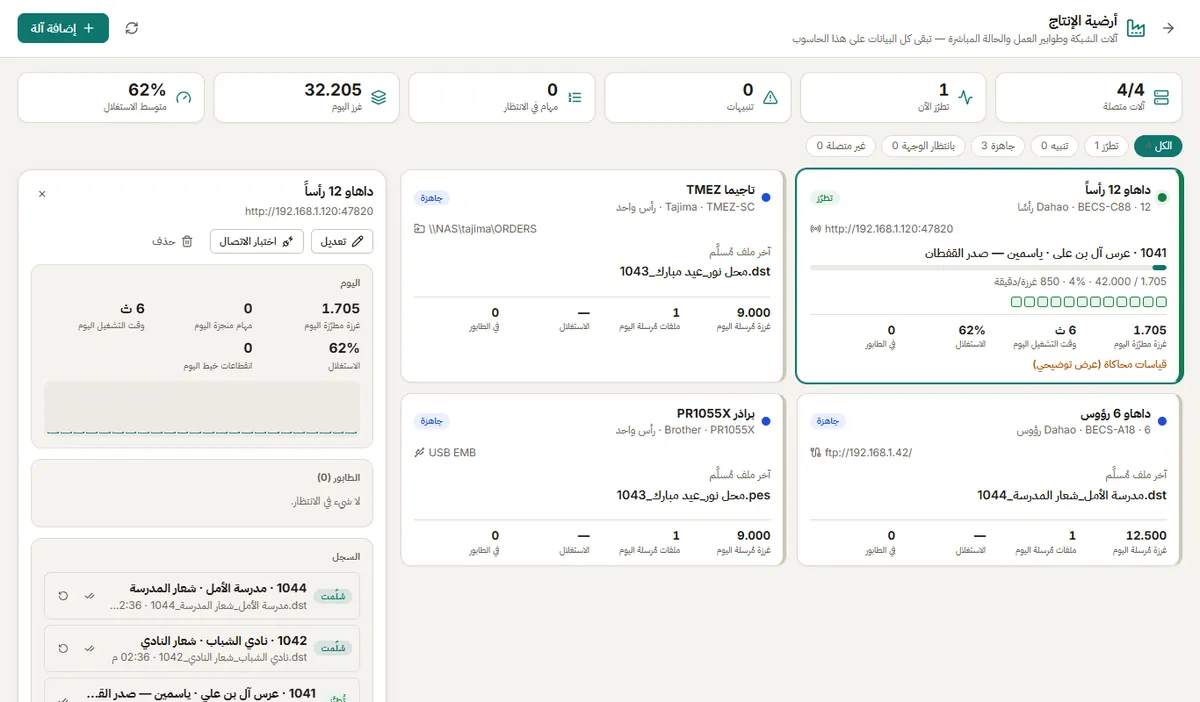Click the http://192.168.1.120:47820 address in detail panel
The height and width of the screenshot is (702, 1200).
(309, 212)
